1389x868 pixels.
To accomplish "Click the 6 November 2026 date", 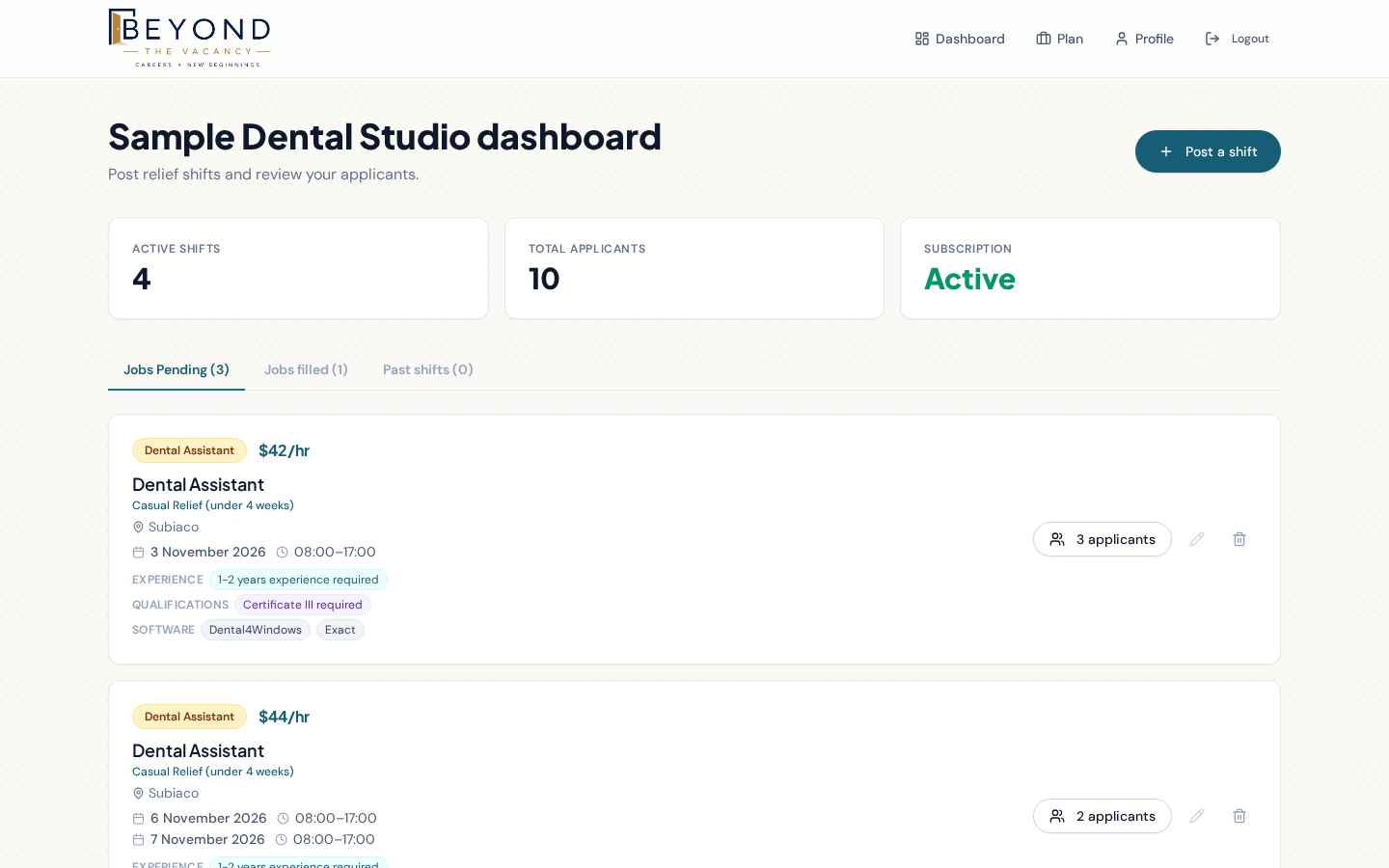I will [x=208, y=818].
